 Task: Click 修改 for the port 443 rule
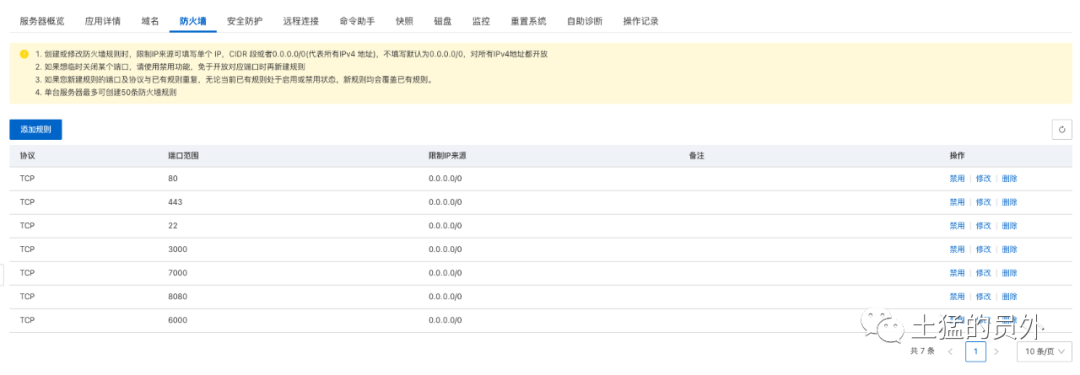(984, 202)
